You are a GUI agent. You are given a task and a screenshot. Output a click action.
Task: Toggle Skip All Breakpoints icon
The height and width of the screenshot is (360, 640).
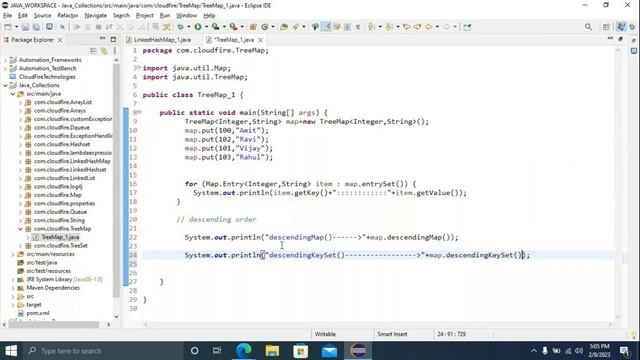[x=62, y=27]
